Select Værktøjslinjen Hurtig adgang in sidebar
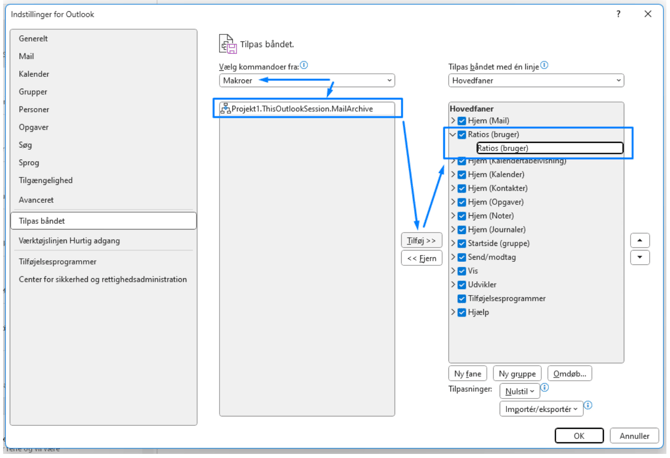The width and height of the screenshot is (670, 458). pyautogui.click(x=69, y=242)
